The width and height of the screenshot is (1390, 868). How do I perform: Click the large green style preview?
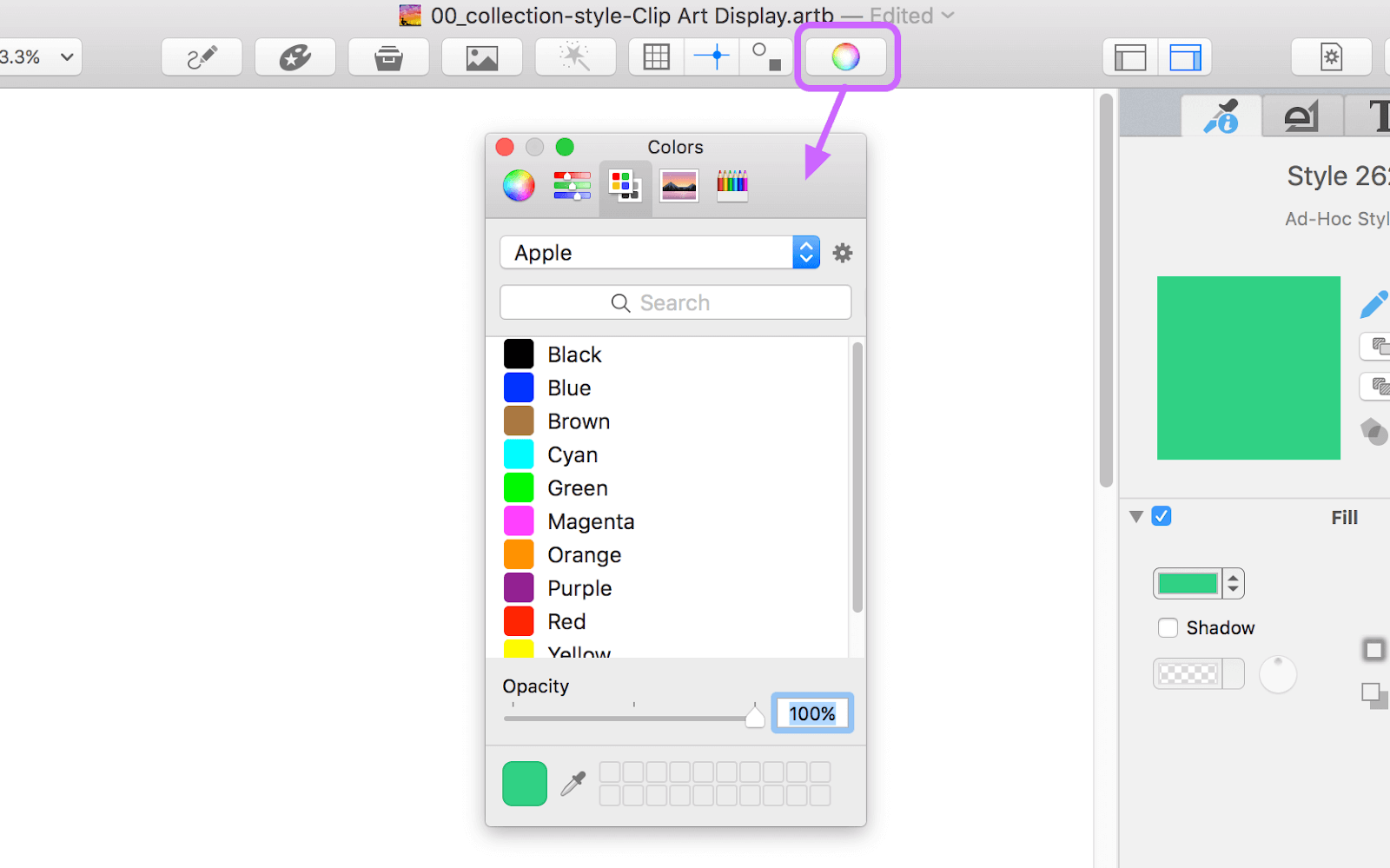(1248, 368)
